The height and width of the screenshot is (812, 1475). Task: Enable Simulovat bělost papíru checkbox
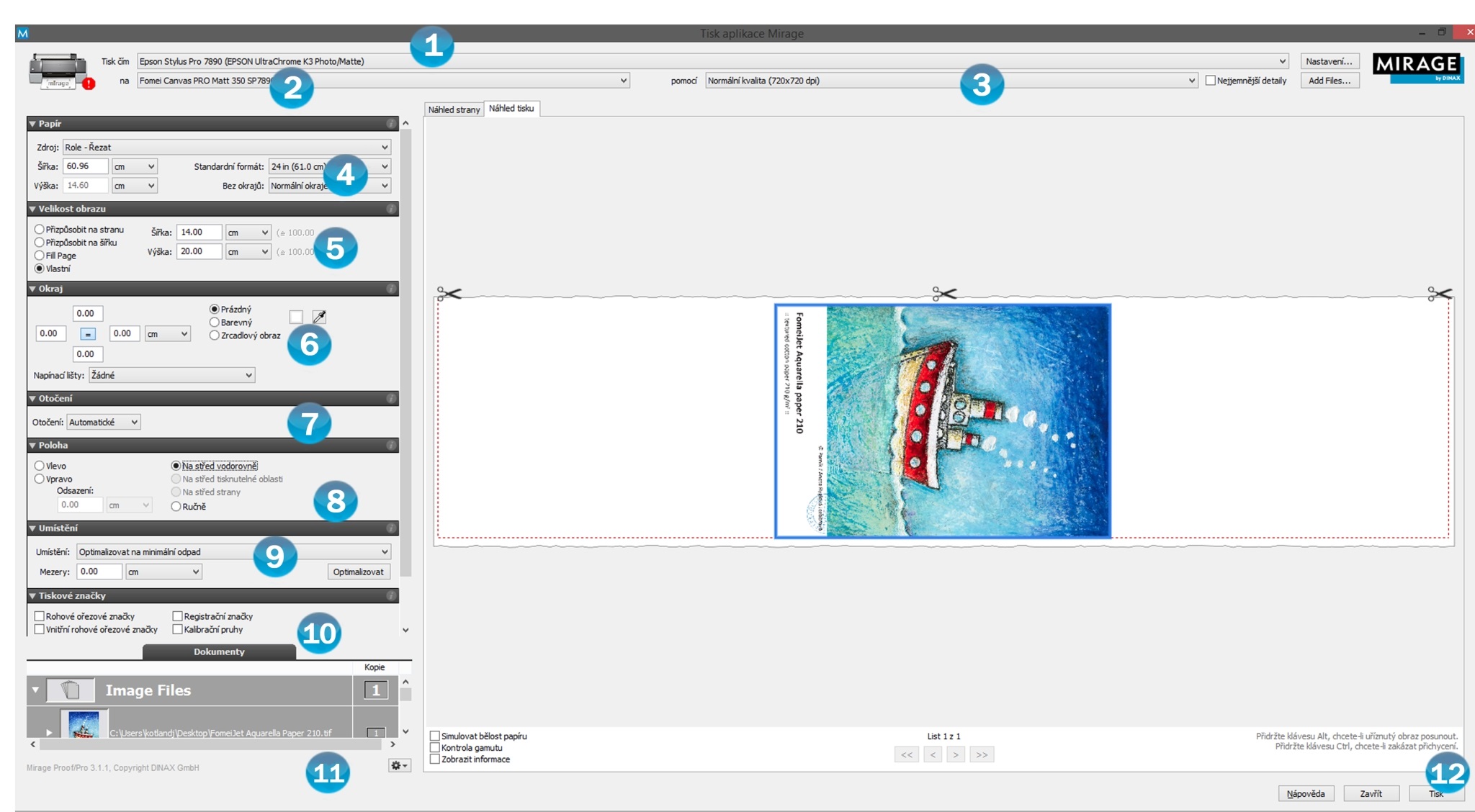(435, 736)
